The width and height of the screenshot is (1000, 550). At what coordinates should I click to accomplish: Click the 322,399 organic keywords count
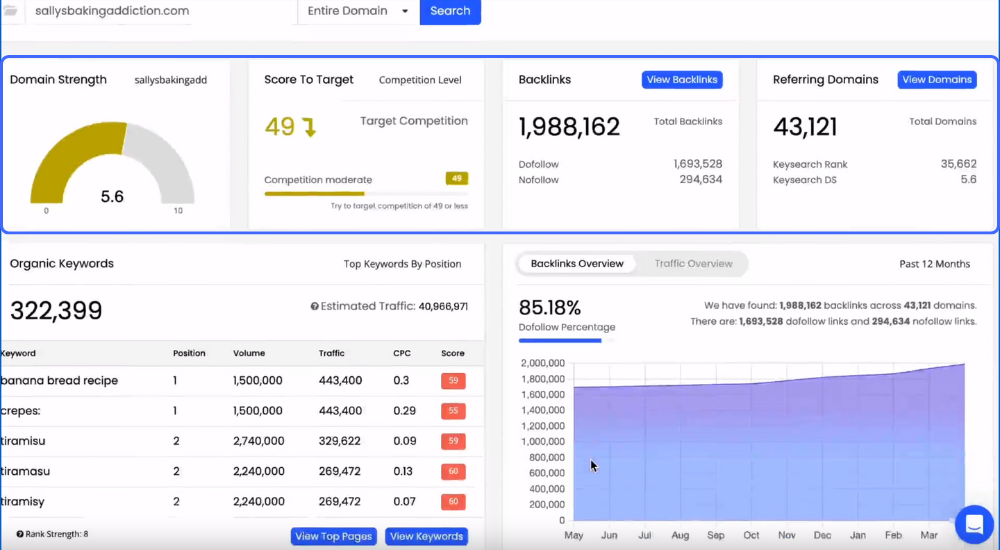(x=56, y=311)
